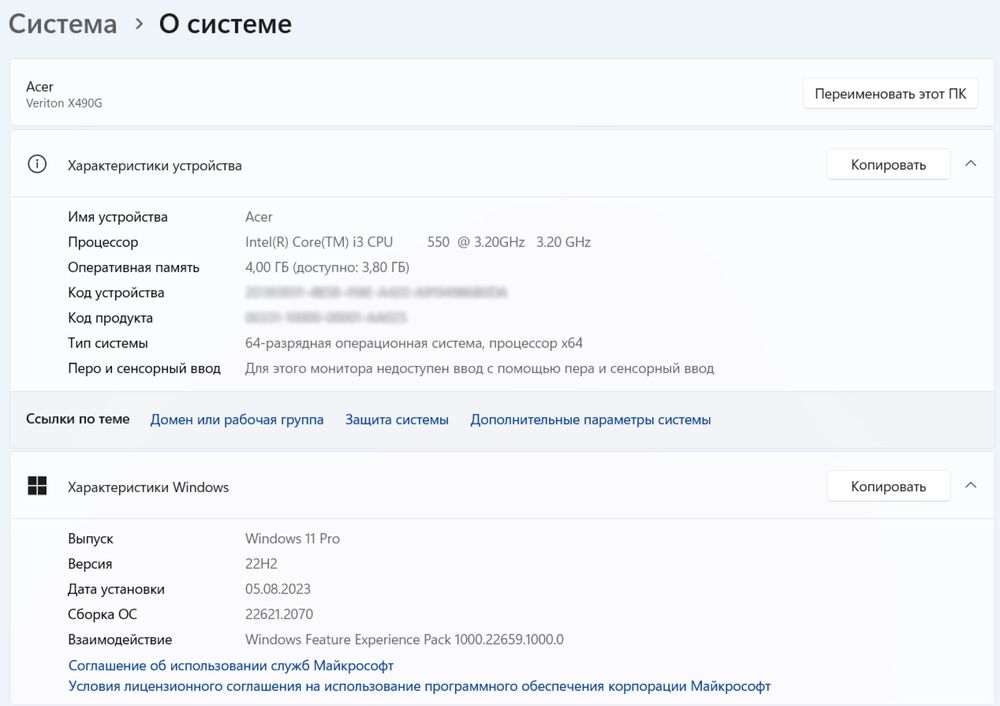This screenshot has height=706, width=1000.
Task: Select the 22H2 version value
Action: click(x=261, y=564)
